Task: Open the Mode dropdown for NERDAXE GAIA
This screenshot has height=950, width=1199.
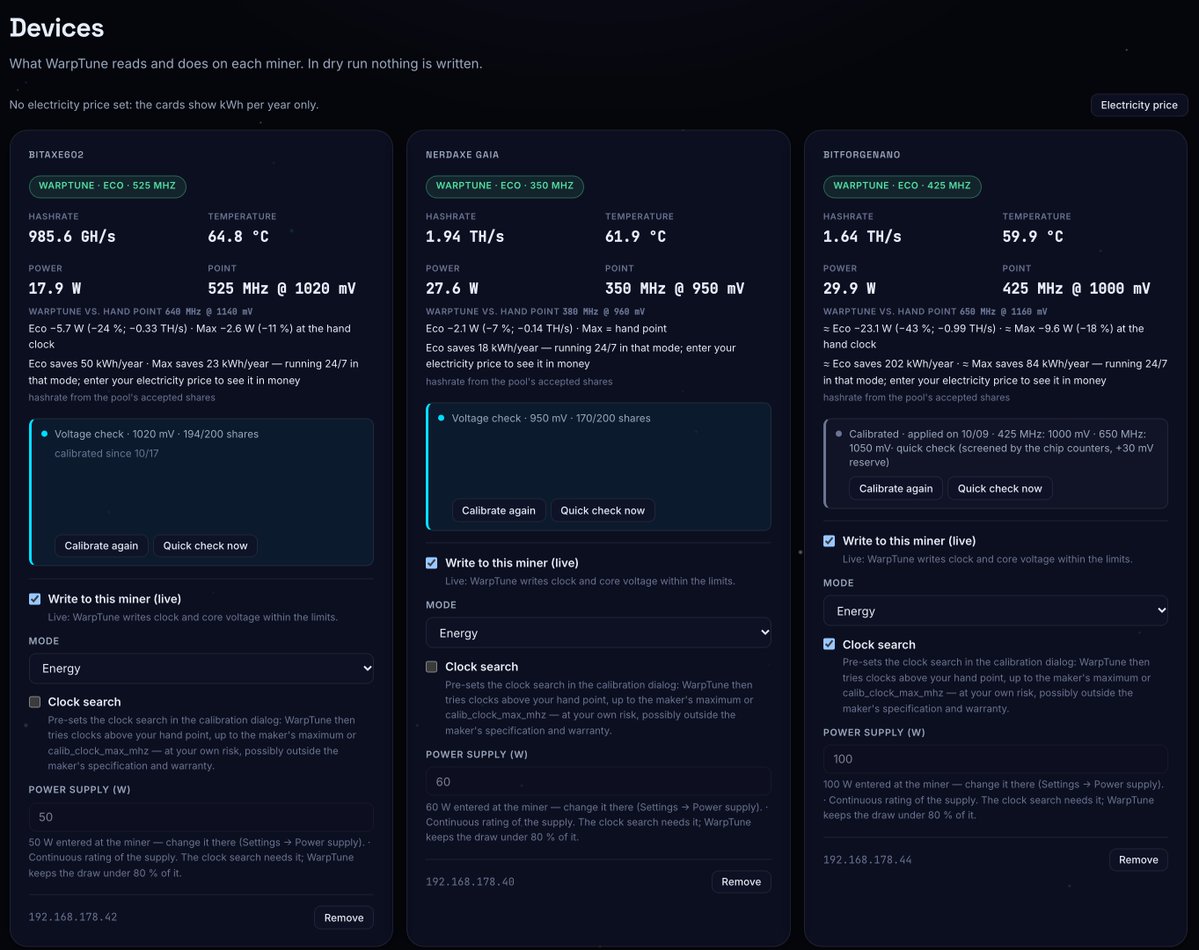Action: 598,633
